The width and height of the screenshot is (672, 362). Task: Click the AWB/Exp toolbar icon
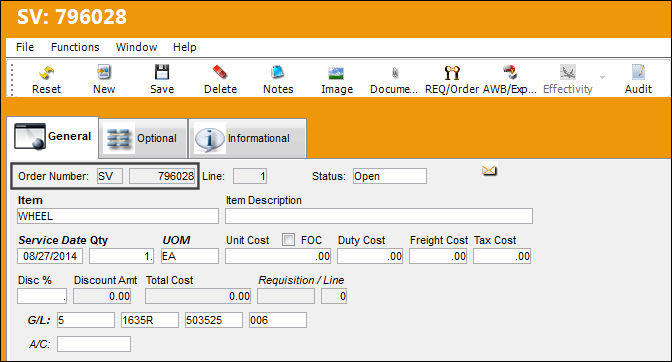tap(510, 72)
